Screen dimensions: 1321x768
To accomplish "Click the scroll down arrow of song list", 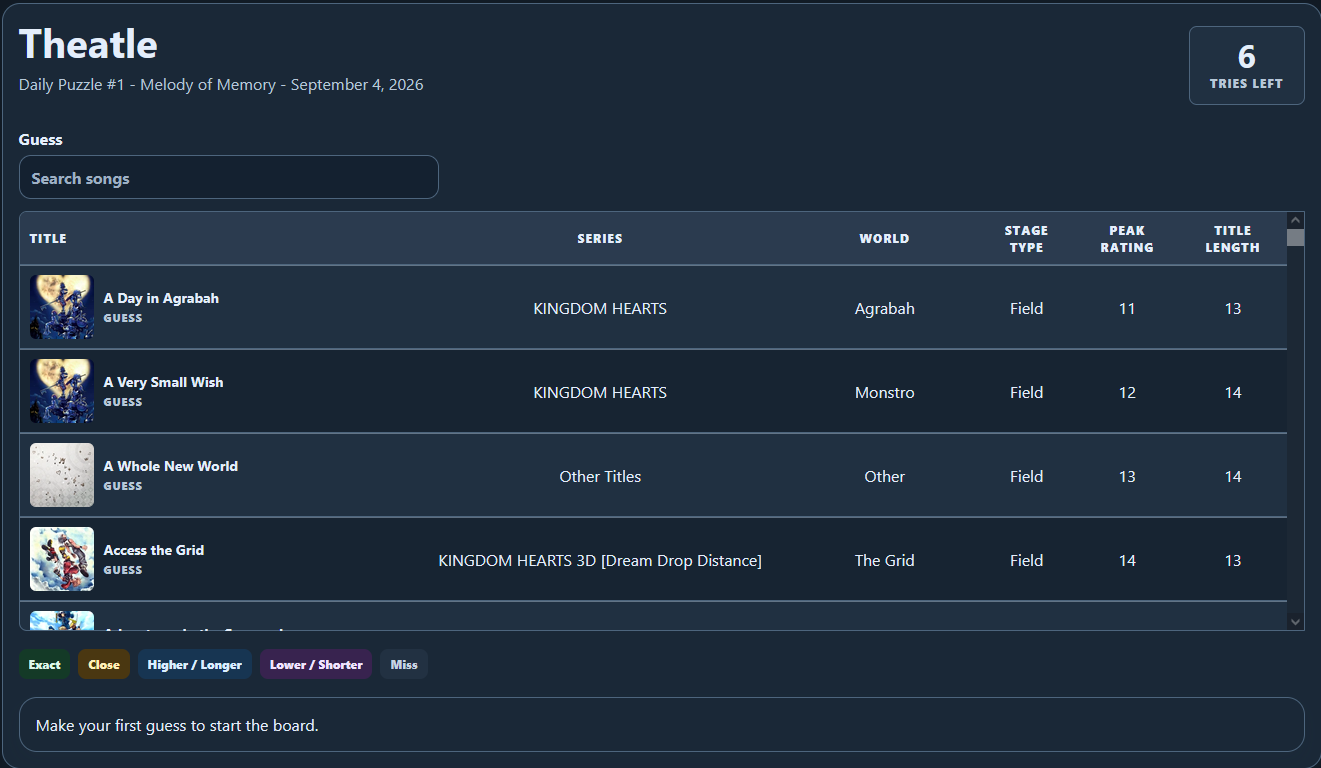I will [1296, 622].
